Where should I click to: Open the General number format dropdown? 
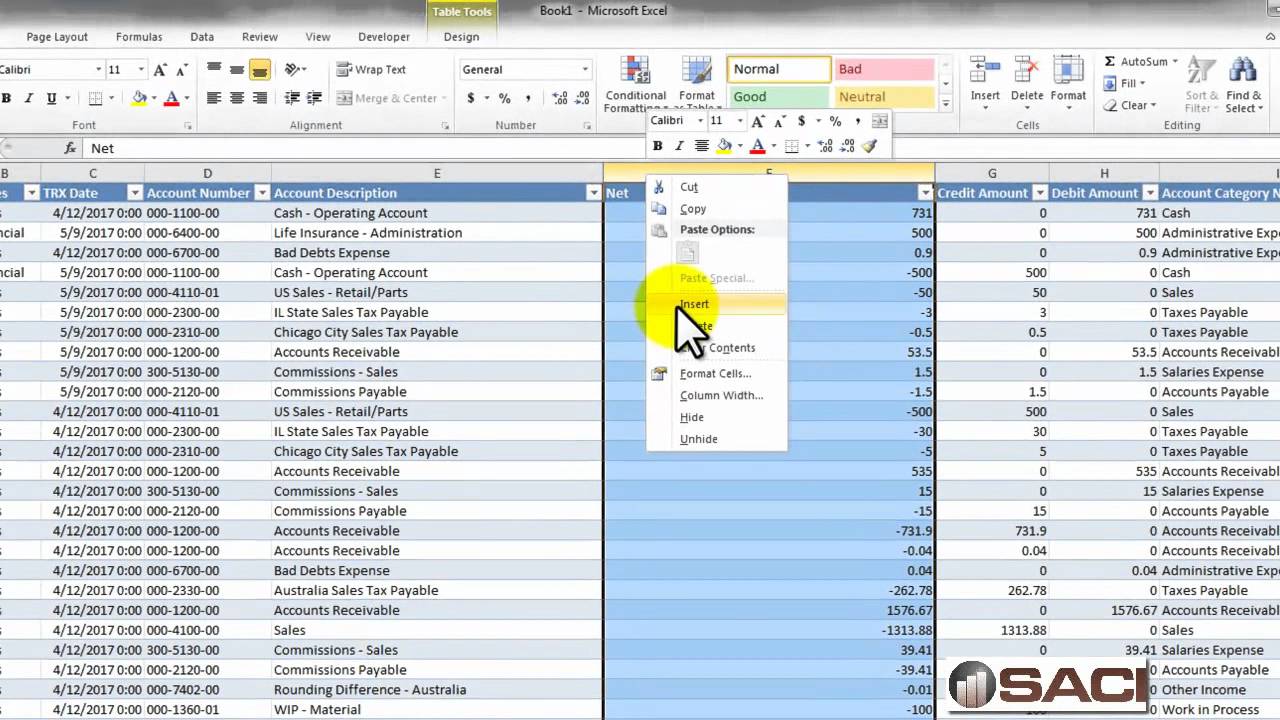tap(585, 70)
